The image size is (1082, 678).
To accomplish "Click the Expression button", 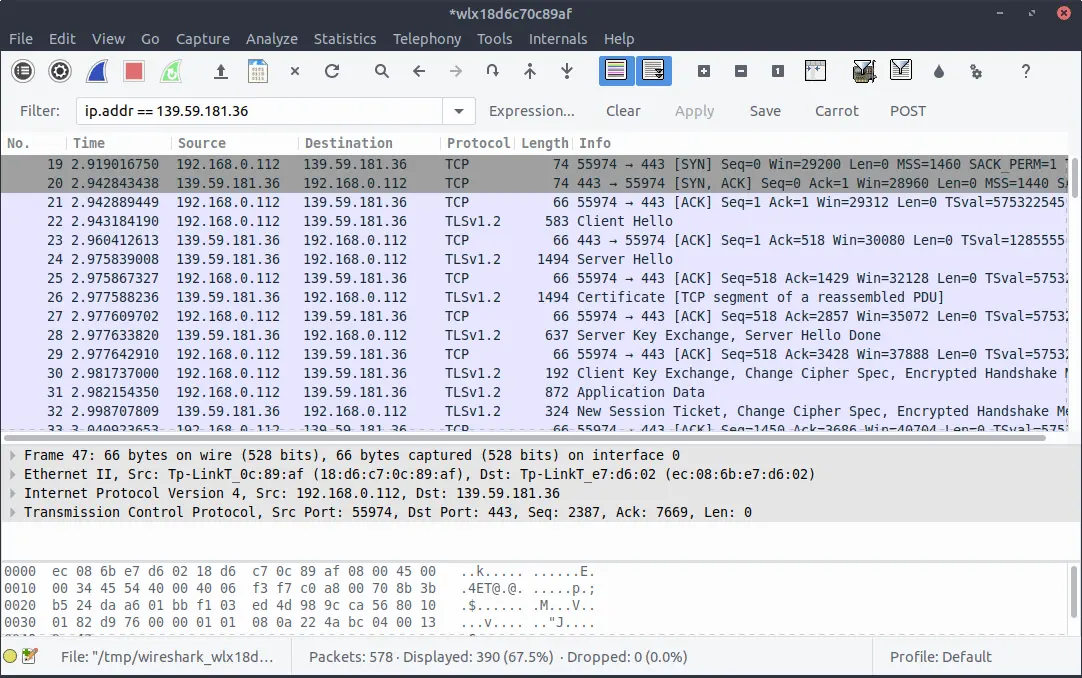I will pos(532,110).
